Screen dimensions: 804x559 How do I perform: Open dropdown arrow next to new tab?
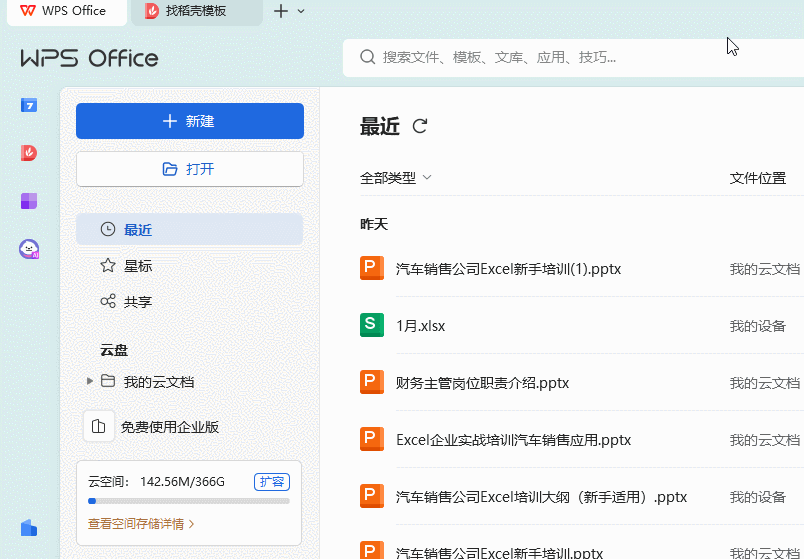coord(301,11)
